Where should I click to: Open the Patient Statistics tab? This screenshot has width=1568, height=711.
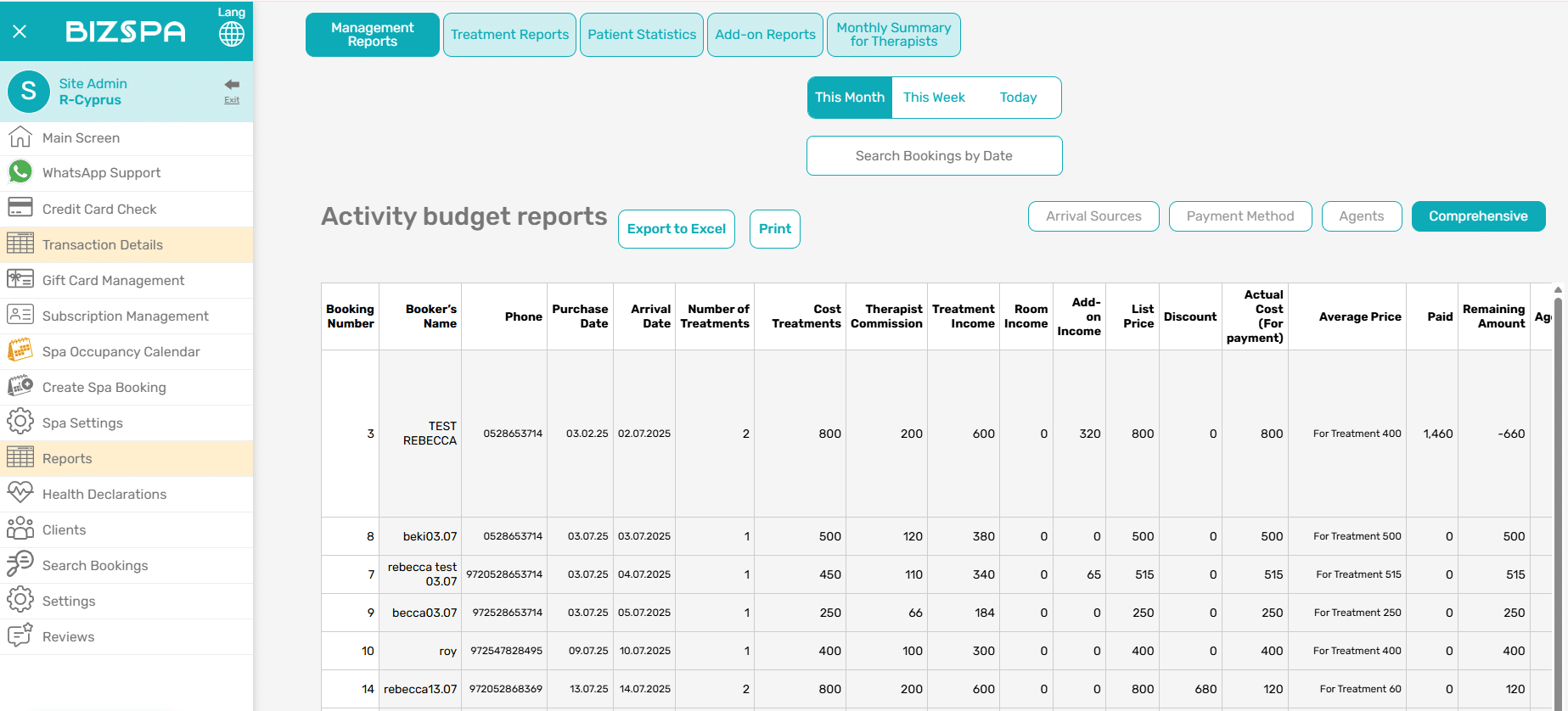(x=642, y=35)
